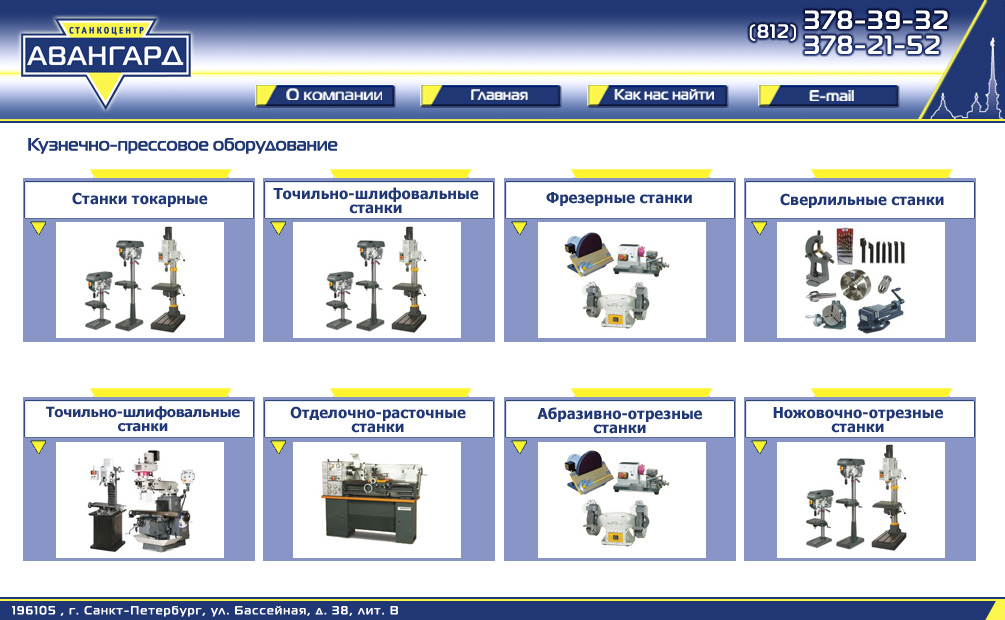This screenshot has height=620, width=1005.
Task: Open the Абразивно-отрезные станки category title
Action: click(x=619, y=421)
